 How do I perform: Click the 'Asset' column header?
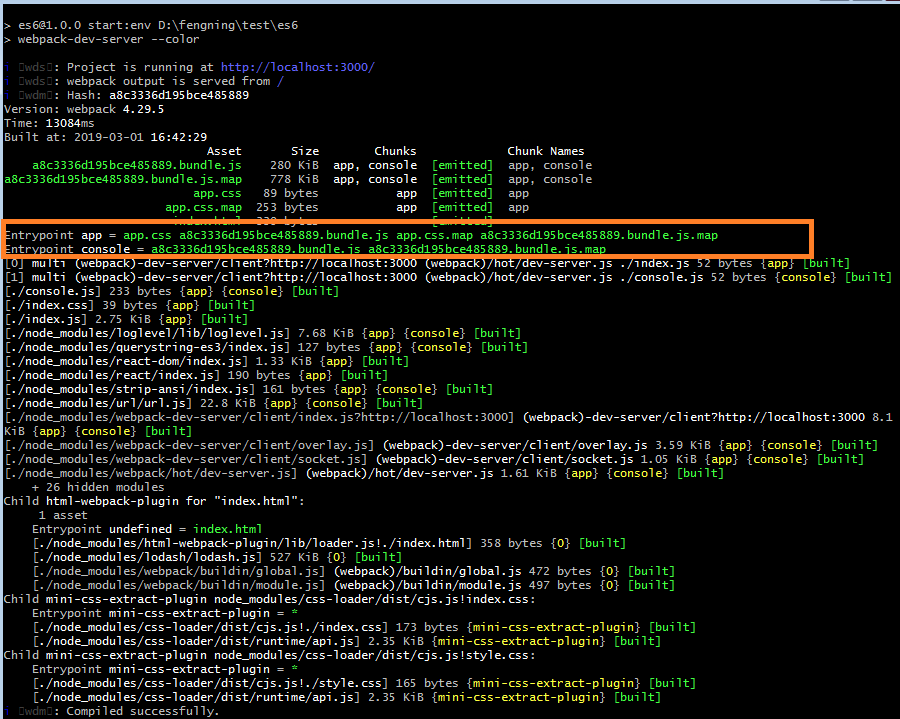tap(224, 151)
